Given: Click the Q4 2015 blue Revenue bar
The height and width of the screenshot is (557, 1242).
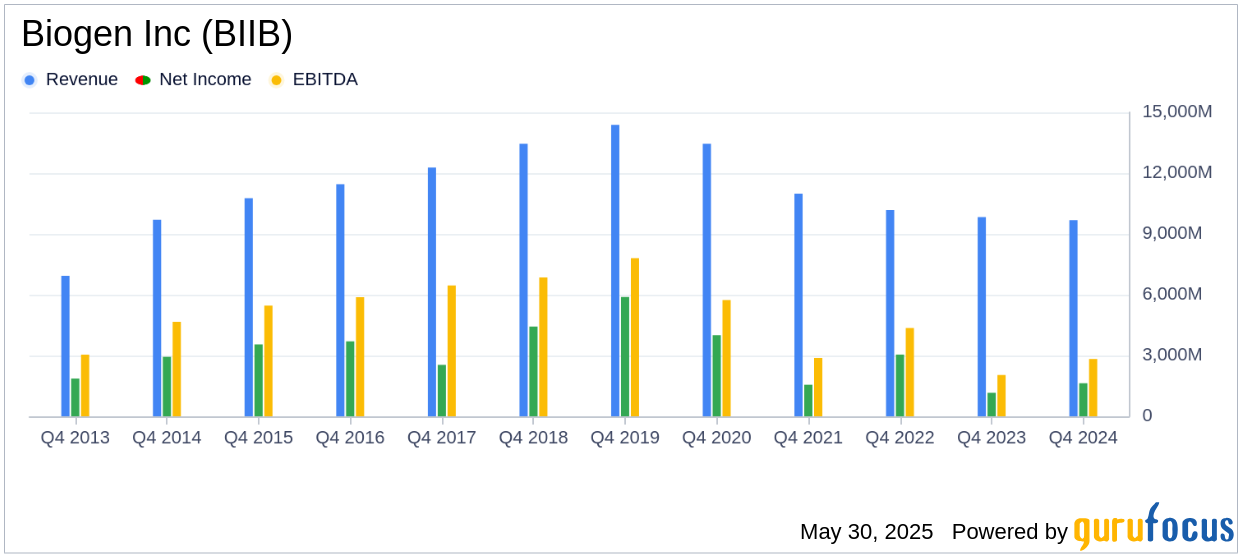Looking at the screenshot, I should (x=249, y=307).
